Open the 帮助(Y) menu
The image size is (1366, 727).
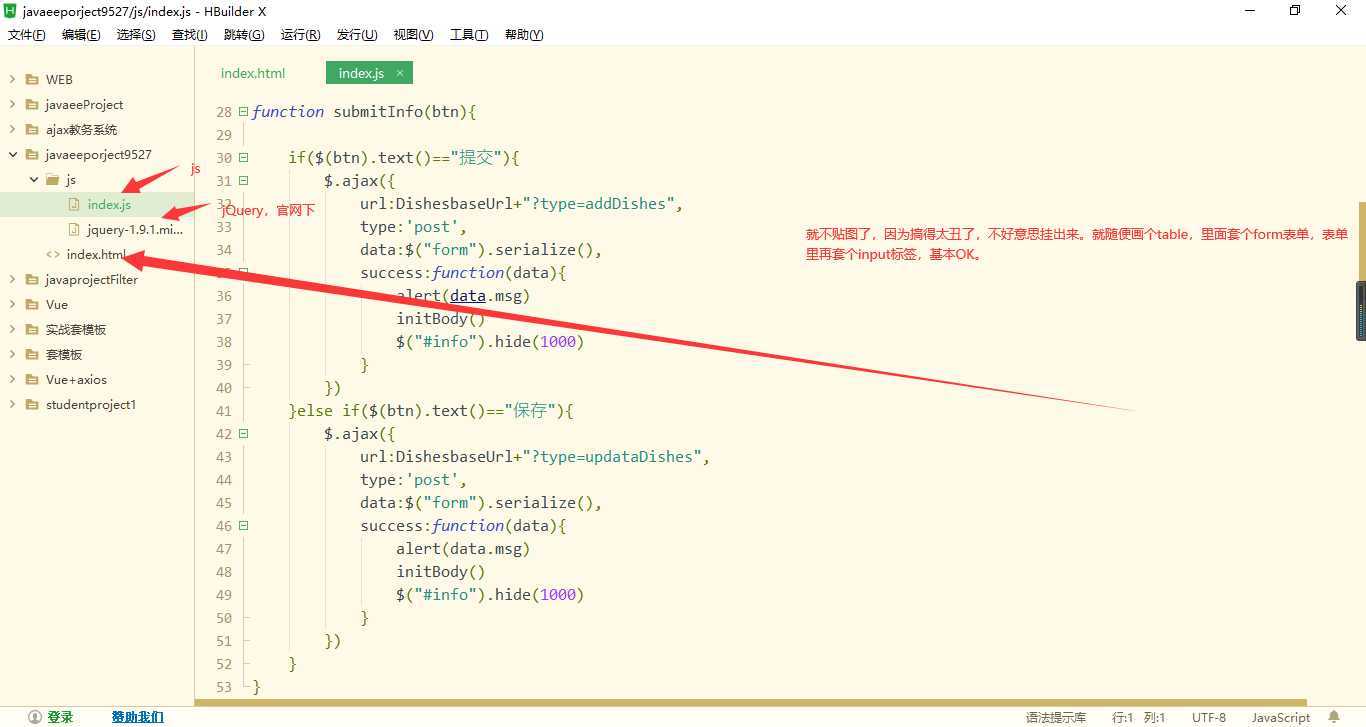(524, 35)
